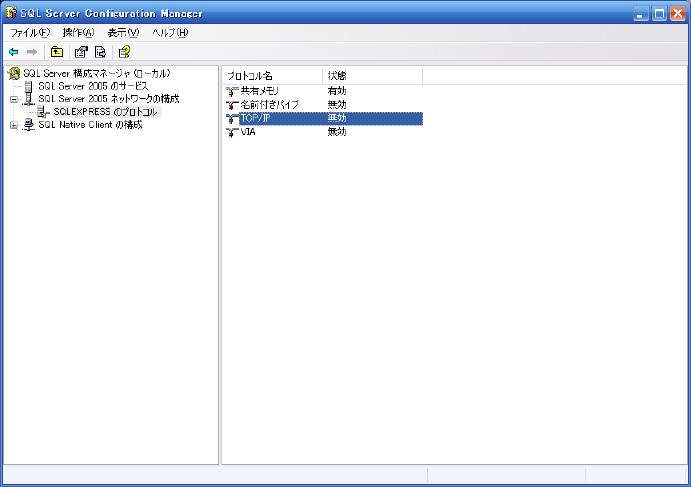Click the Up one level folder icon

pyautogui.click(x=57, y=52)
